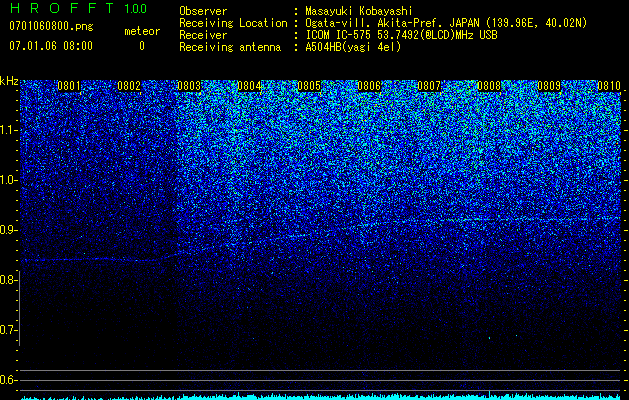Screen dimensions: 629x400
Task: Click the 0.7 kHz axis label
Action: [8, 330]
